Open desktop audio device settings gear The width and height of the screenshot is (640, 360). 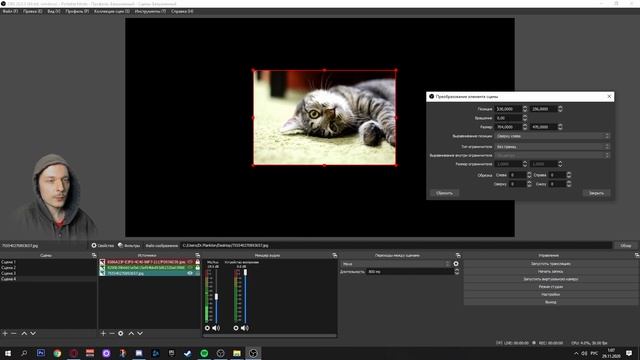pyautogui.click(x=236, y=328)
